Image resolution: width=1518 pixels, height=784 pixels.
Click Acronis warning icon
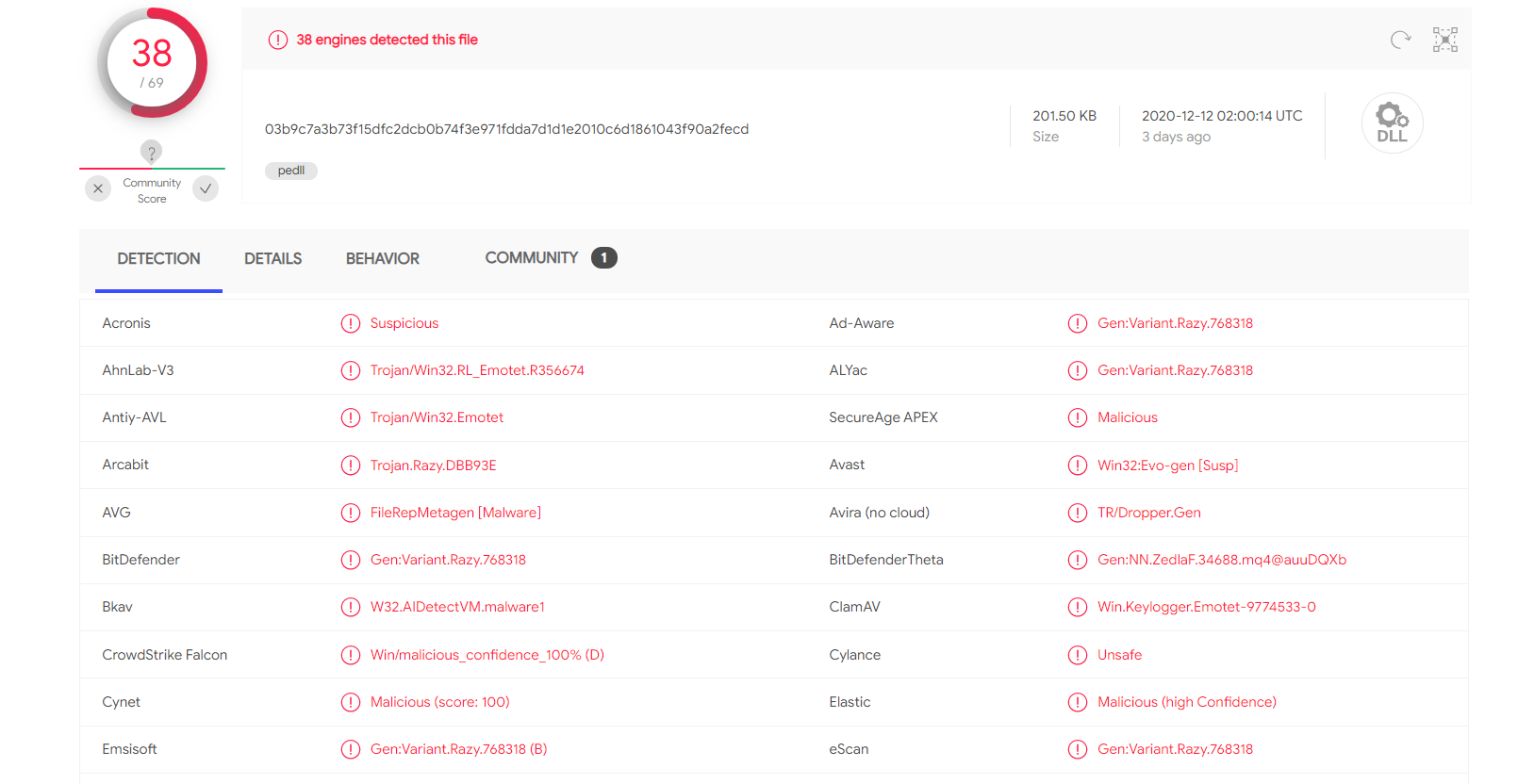(351, 323)
